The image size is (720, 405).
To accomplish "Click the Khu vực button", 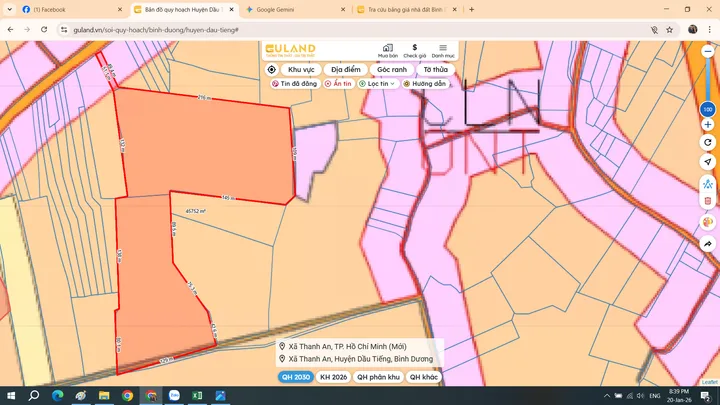I will (301, 70).
